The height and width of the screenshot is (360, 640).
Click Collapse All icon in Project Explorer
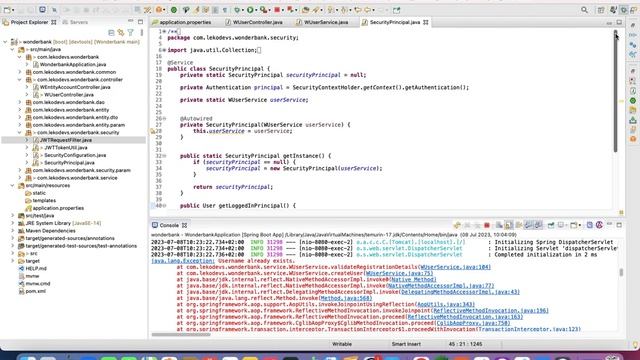point(111,32)
